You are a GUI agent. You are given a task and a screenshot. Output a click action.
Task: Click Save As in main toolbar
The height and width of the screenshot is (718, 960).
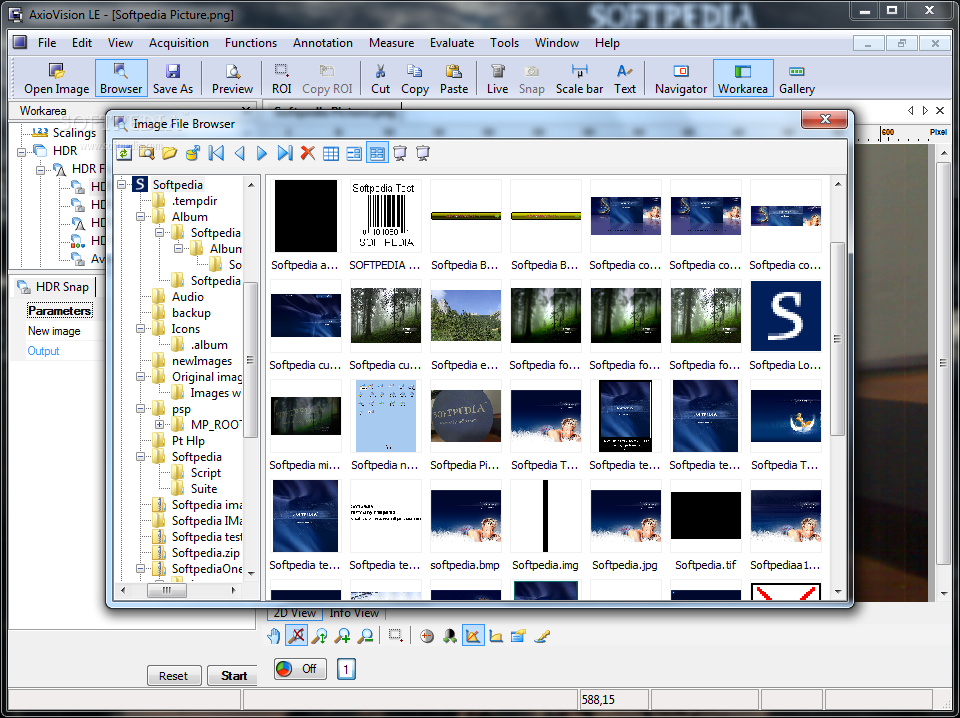[173, 78]
